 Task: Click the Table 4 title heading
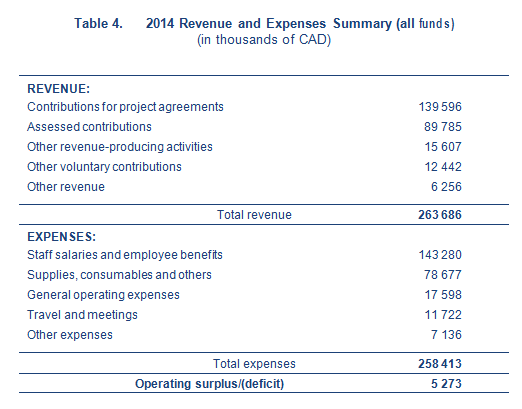point(264,24)
